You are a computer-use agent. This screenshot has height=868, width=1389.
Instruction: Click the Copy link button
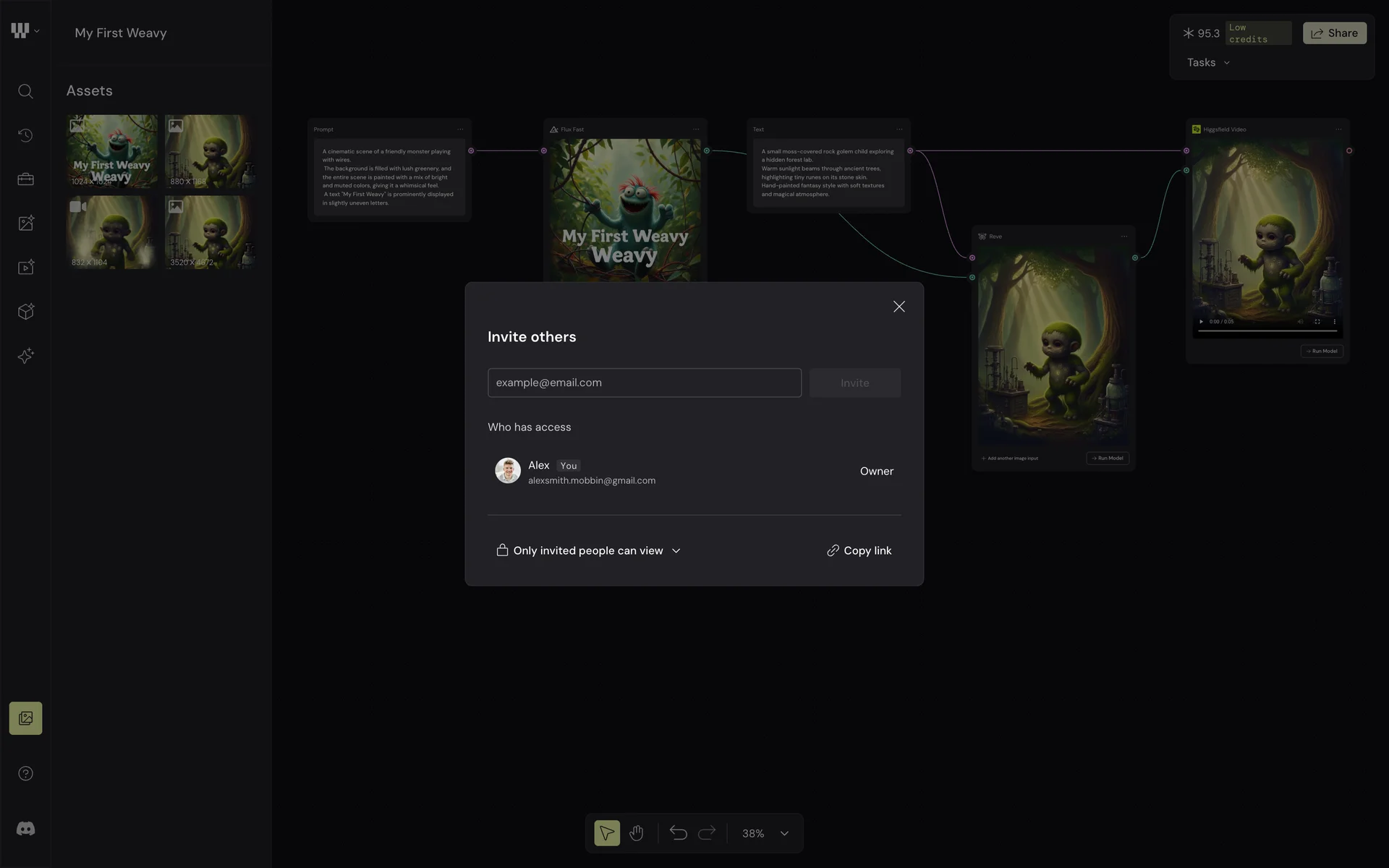[859, 550]
